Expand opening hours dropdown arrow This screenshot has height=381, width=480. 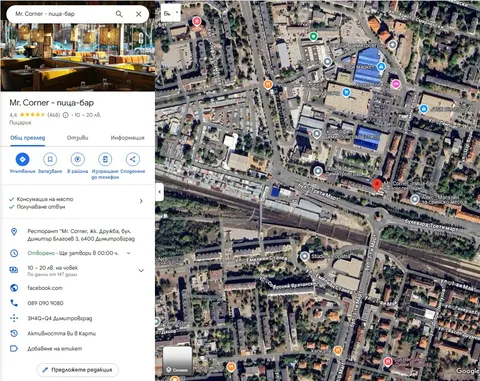(x=128, y=253)
